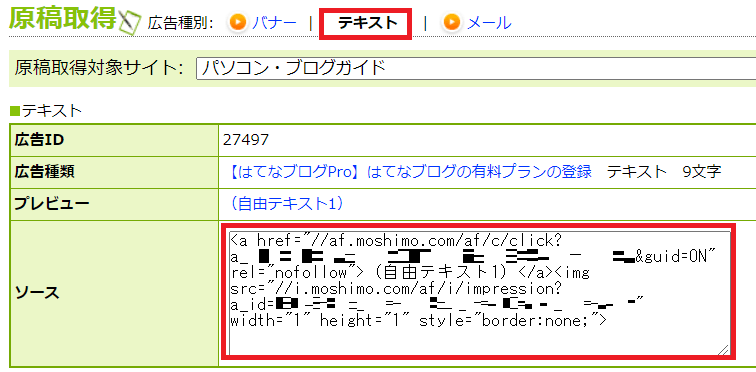Screen dimensions: 756x372
Task: Click the ソース row label
Action: [x=37, y=293]
